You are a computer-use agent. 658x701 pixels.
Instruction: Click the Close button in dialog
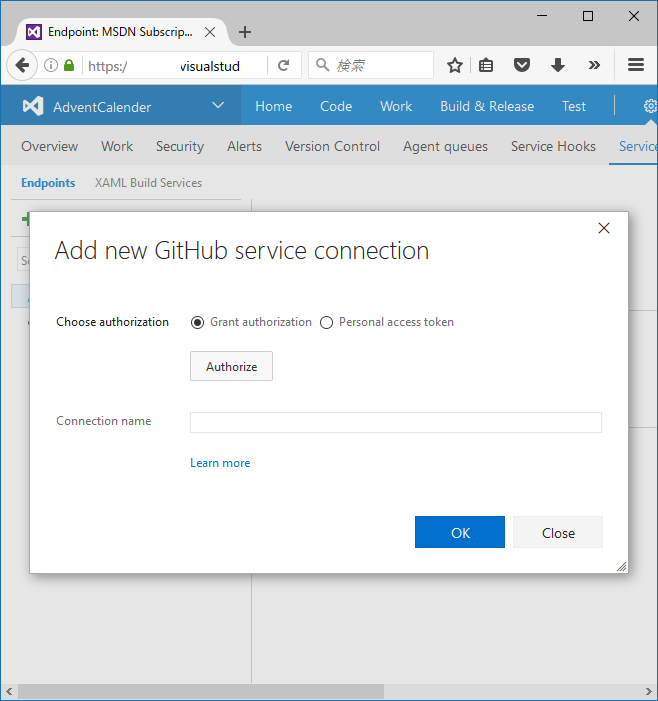(557, 532)
